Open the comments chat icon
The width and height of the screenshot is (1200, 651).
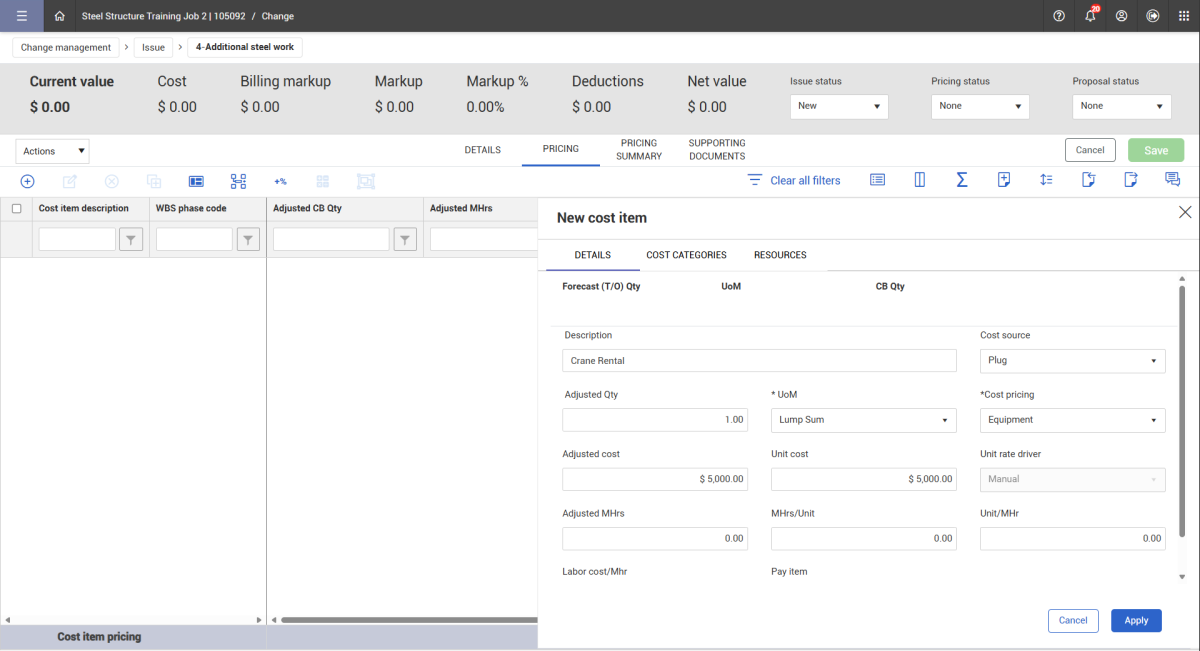1172,180
